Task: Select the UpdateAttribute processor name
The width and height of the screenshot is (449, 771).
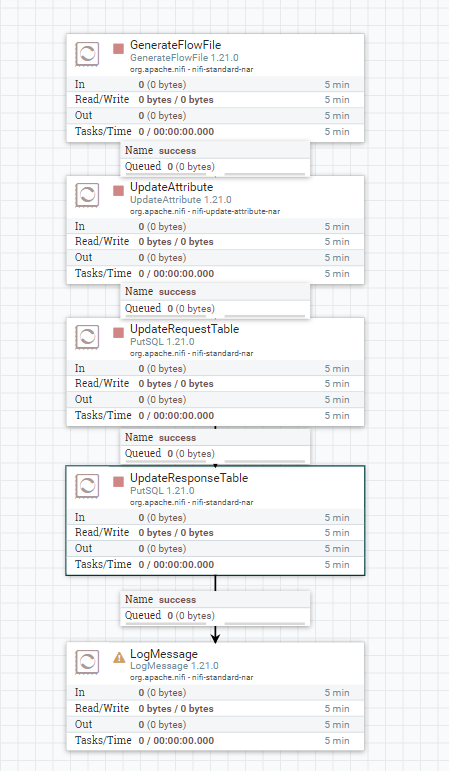Action: coord(172,187)
